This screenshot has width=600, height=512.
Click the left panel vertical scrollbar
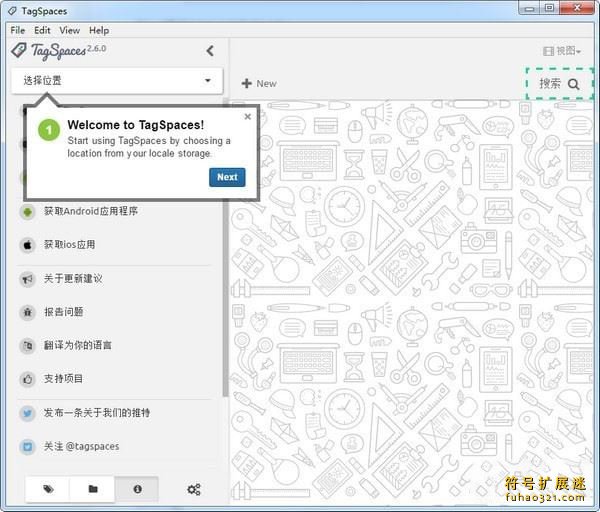click(226, 249)
